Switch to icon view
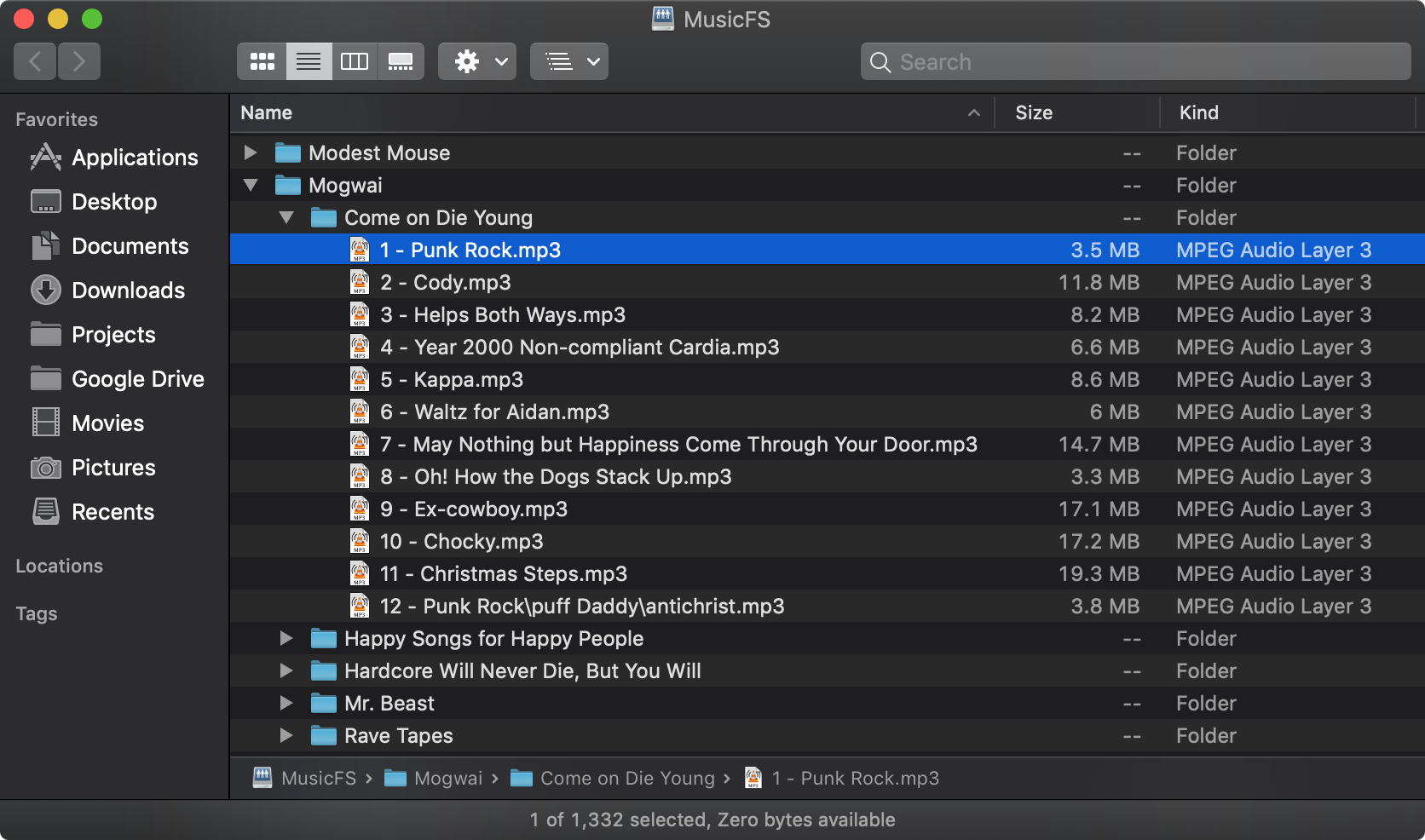 coord(262,61)
